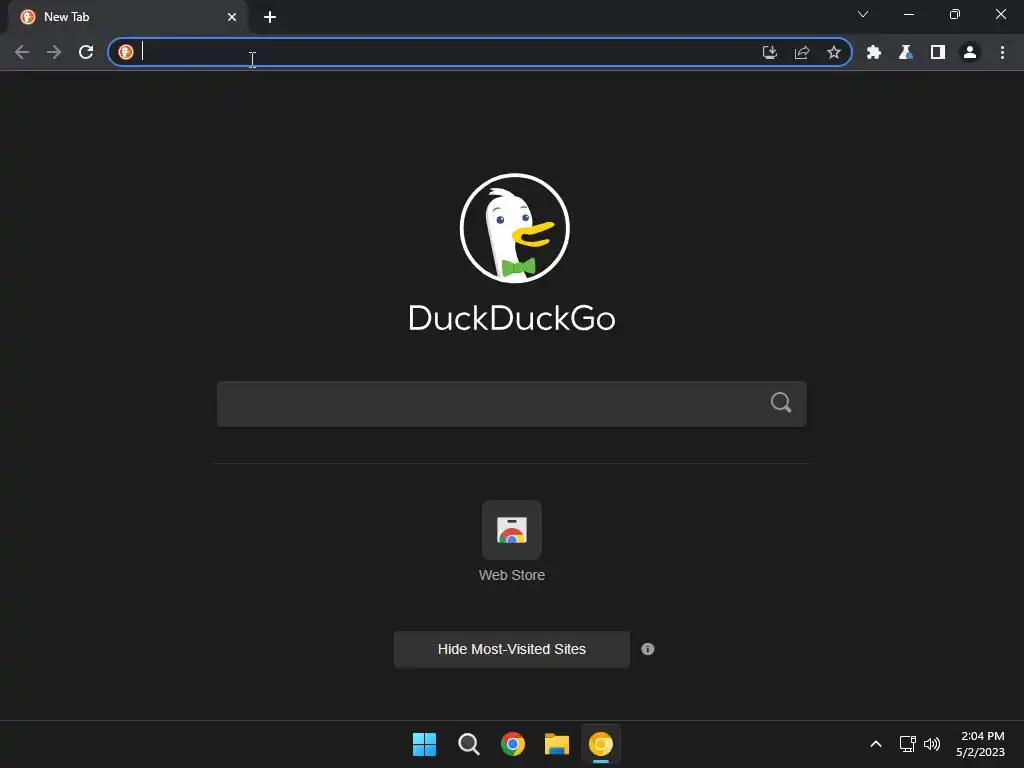
Task: Open the volume speaker tray icon
Action: coord(932,744)
